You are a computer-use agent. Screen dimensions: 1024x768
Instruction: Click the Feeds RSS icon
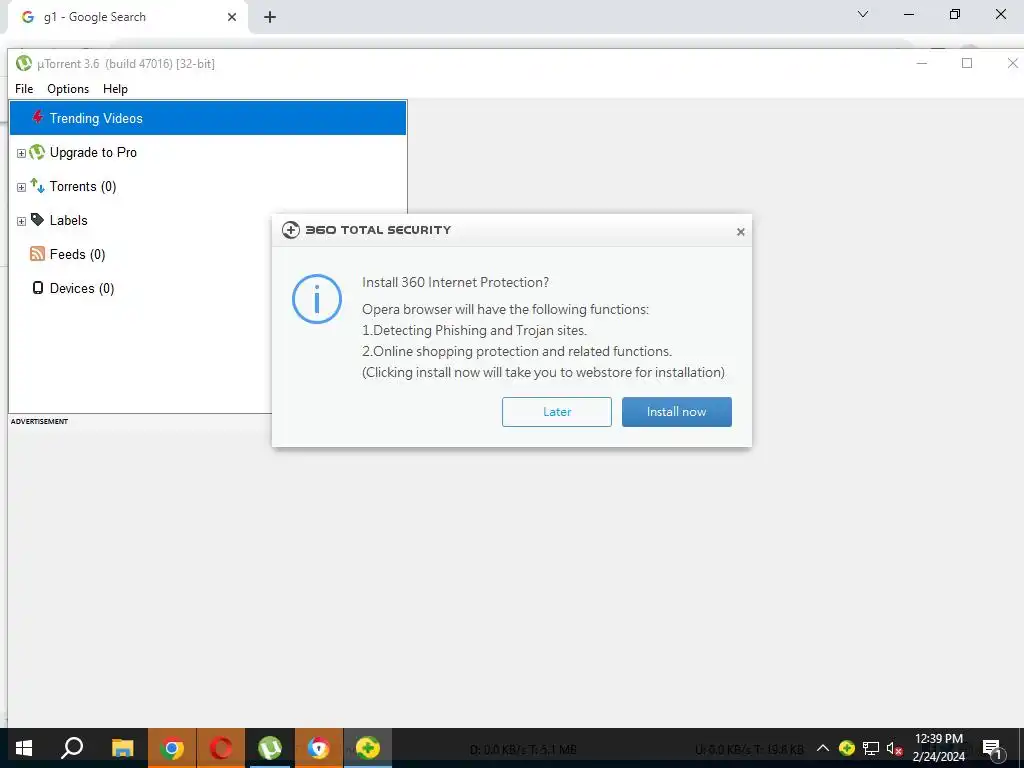[x=37, y=254]
